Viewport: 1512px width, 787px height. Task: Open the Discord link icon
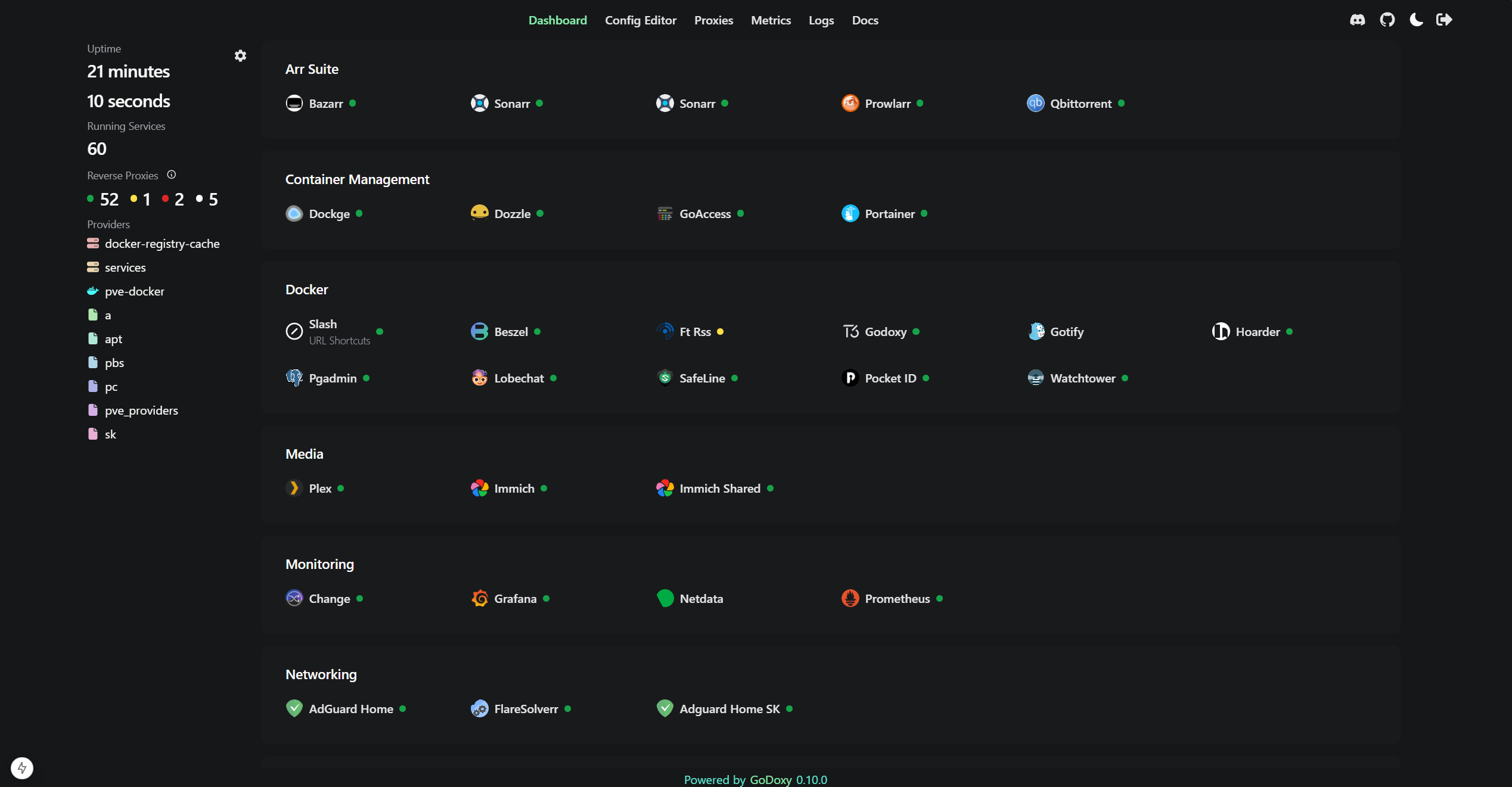click(x=1357, y=20)
